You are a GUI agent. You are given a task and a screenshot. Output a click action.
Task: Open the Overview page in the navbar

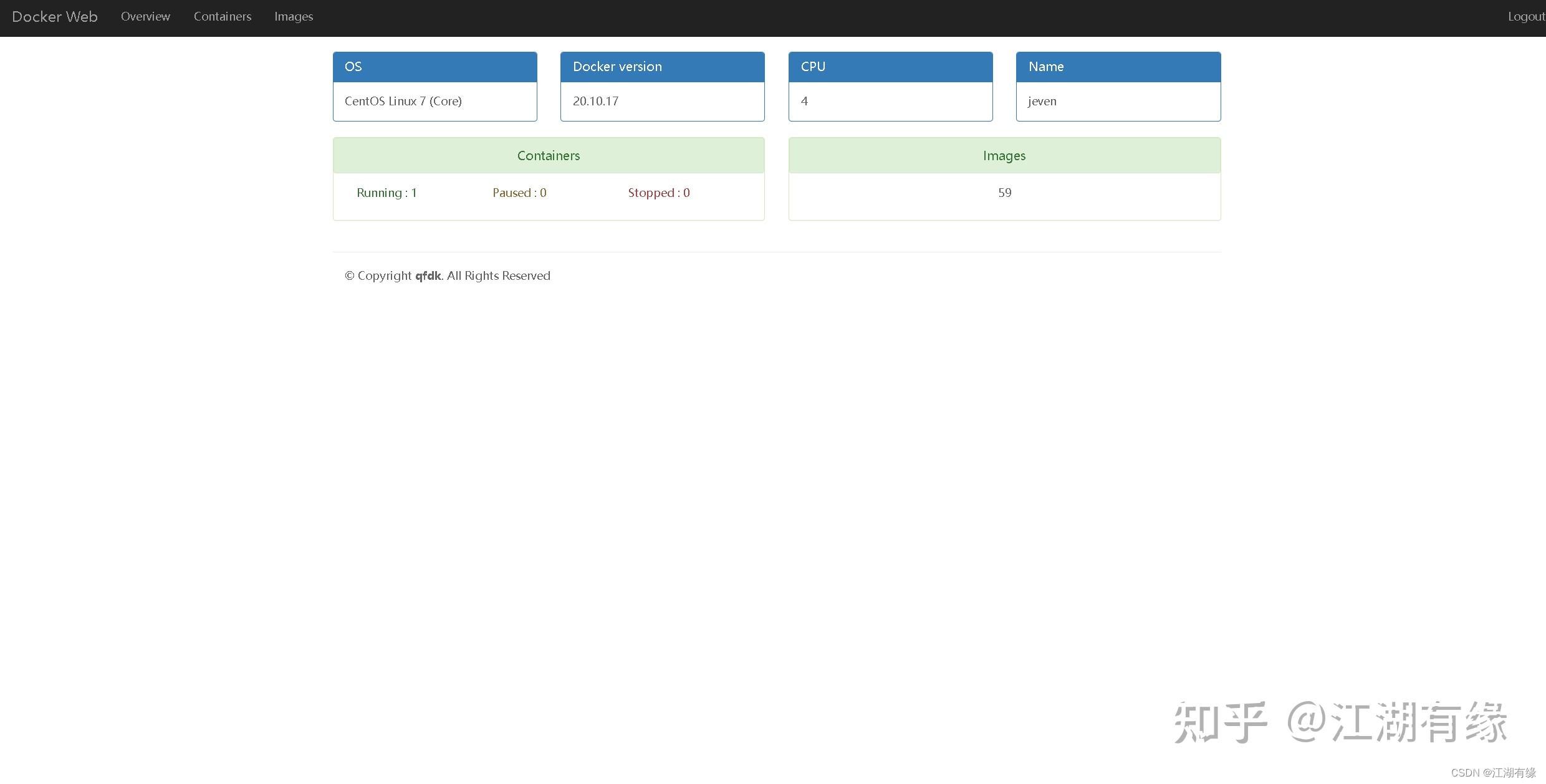(x=145, y=16)
